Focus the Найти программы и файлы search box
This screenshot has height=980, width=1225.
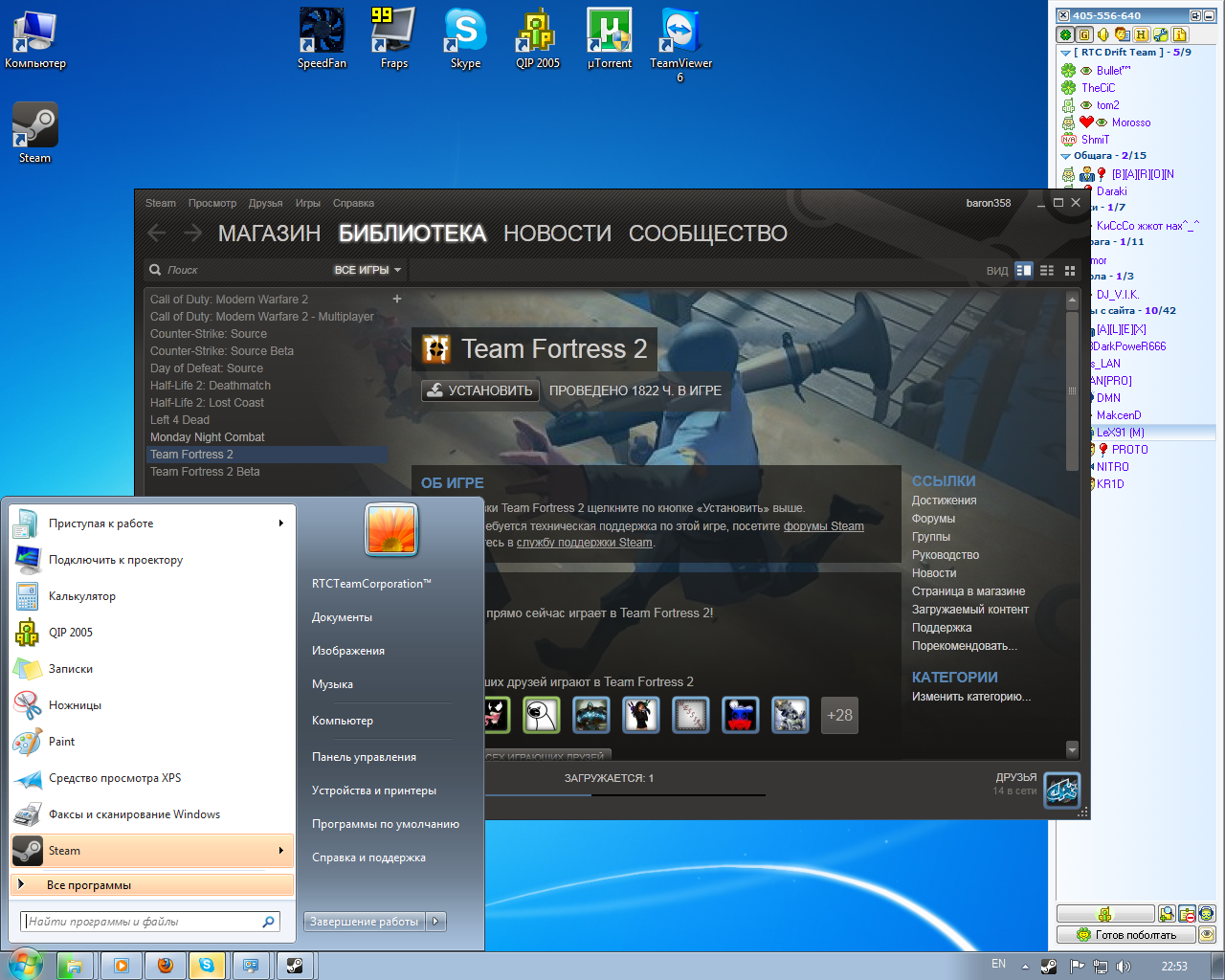(x=151, y=922)
